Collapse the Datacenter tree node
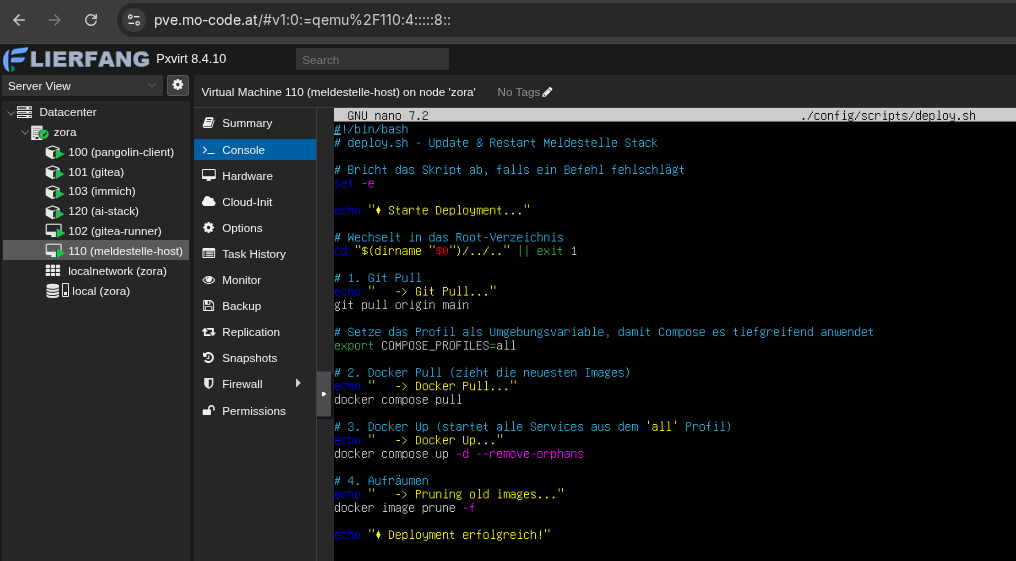Viewport: 1016px width, 561px height. (x=10, y=112)
